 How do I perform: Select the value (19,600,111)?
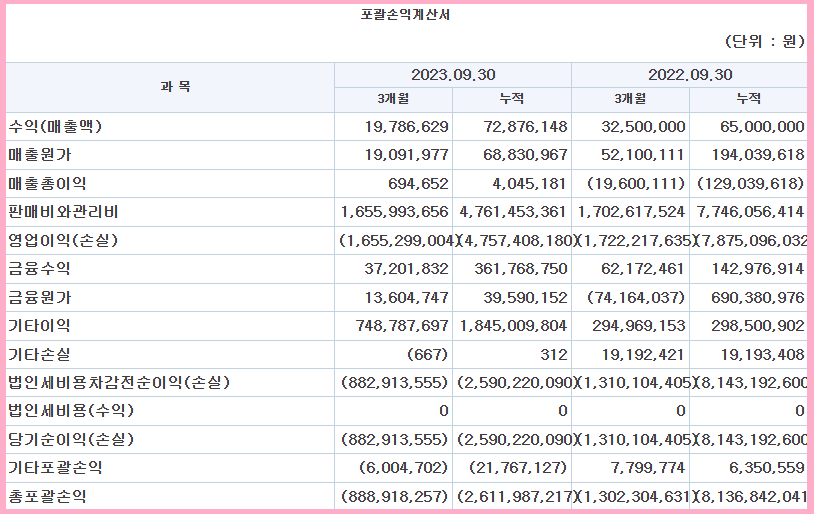click(636, 183)
